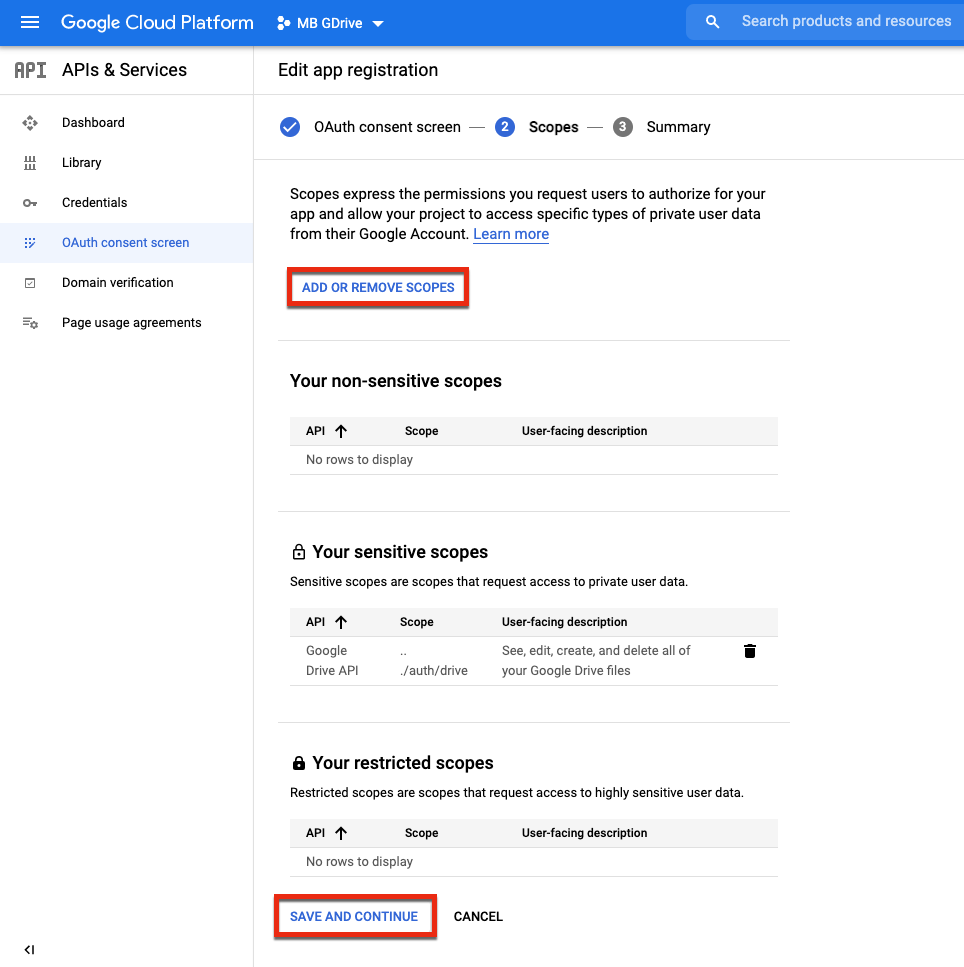Click ADD OR REMOVE SCOPES
This screenshot has height=967, width=964.
coord(378,287)
